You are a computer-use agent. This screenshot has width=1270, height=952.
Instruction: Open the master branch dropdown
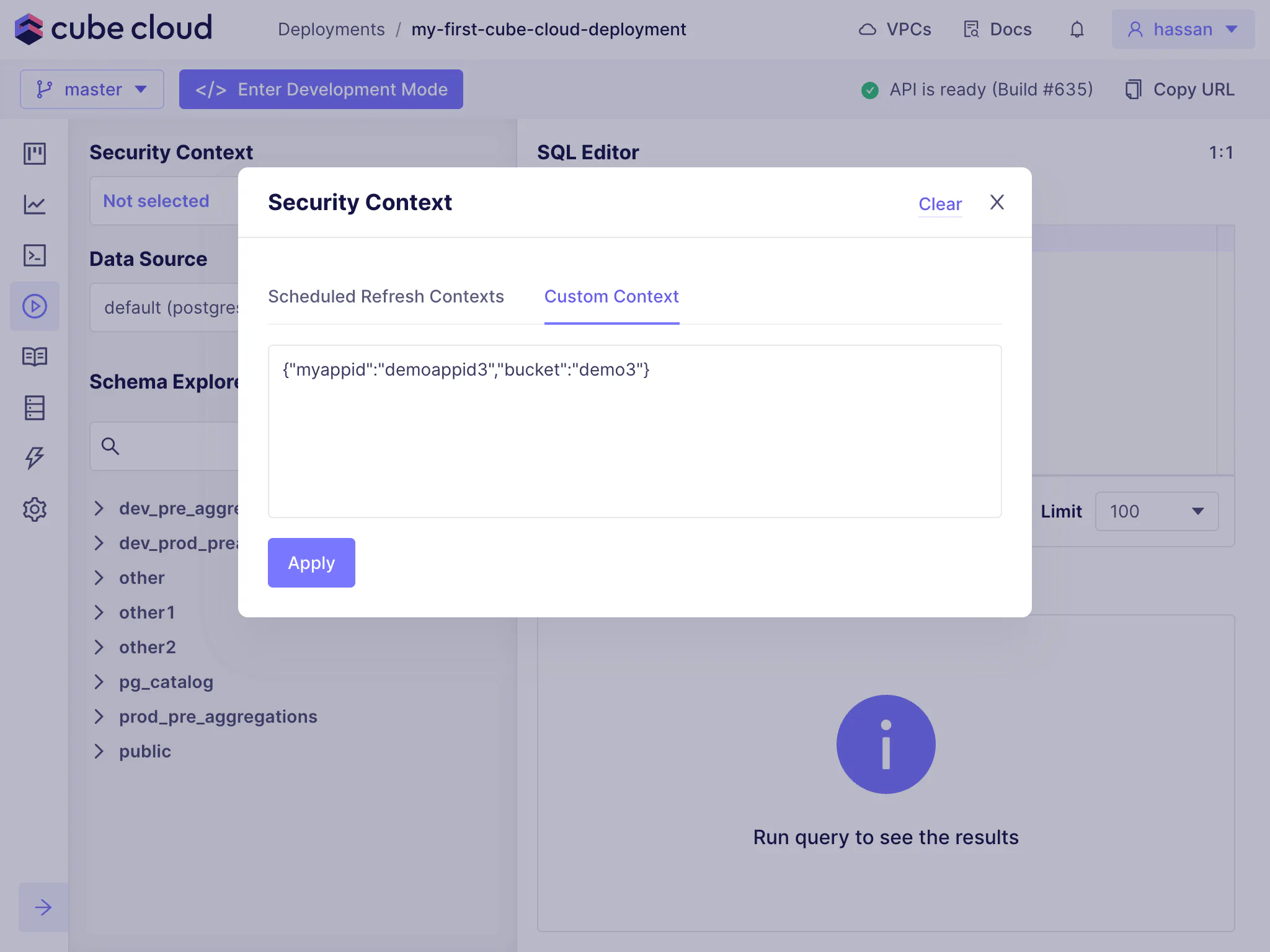pyautogui.click(x=92, y=89)
